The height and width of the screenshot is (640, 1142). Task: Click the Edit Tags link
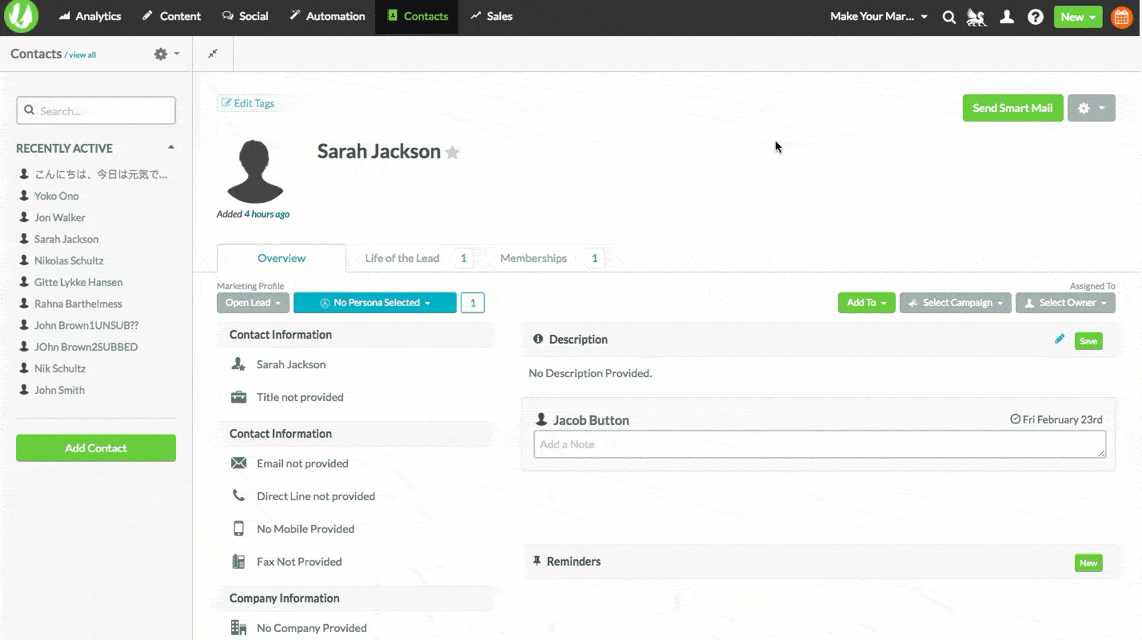pos(248,103)
